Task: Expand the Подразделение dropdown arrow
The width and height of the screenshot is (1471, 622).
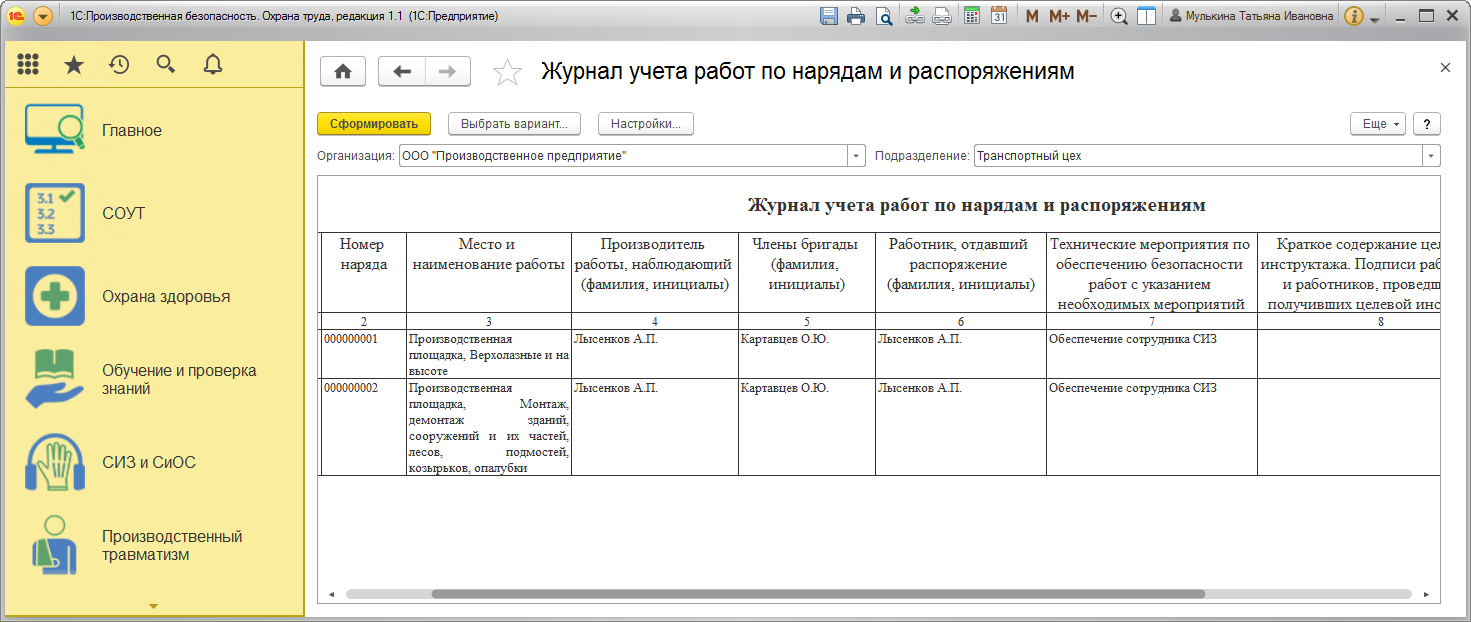Action: [1432, 156]
